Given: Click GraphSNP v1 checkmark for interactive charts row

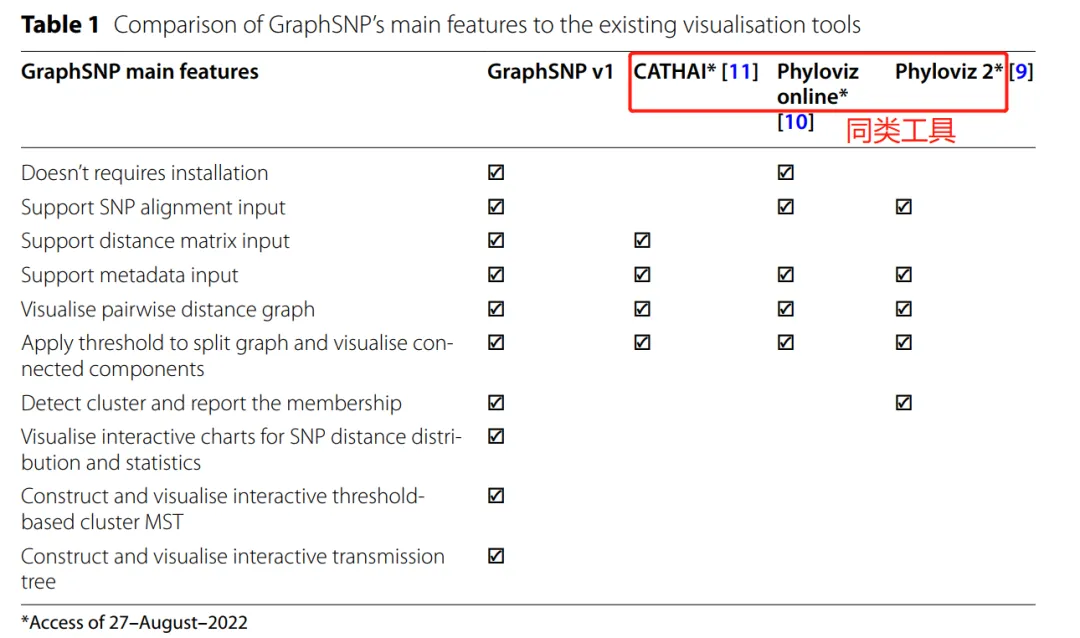Looking at the screenshot, I should pos(496,436).
